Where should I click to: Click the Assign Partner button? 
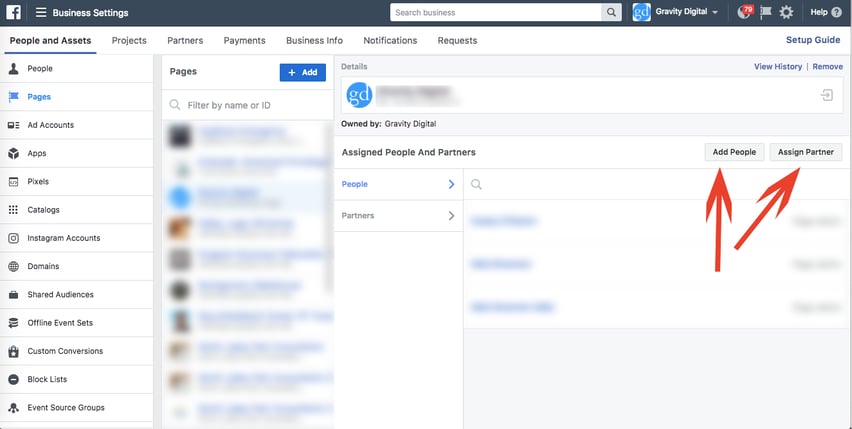click(806, 152)
